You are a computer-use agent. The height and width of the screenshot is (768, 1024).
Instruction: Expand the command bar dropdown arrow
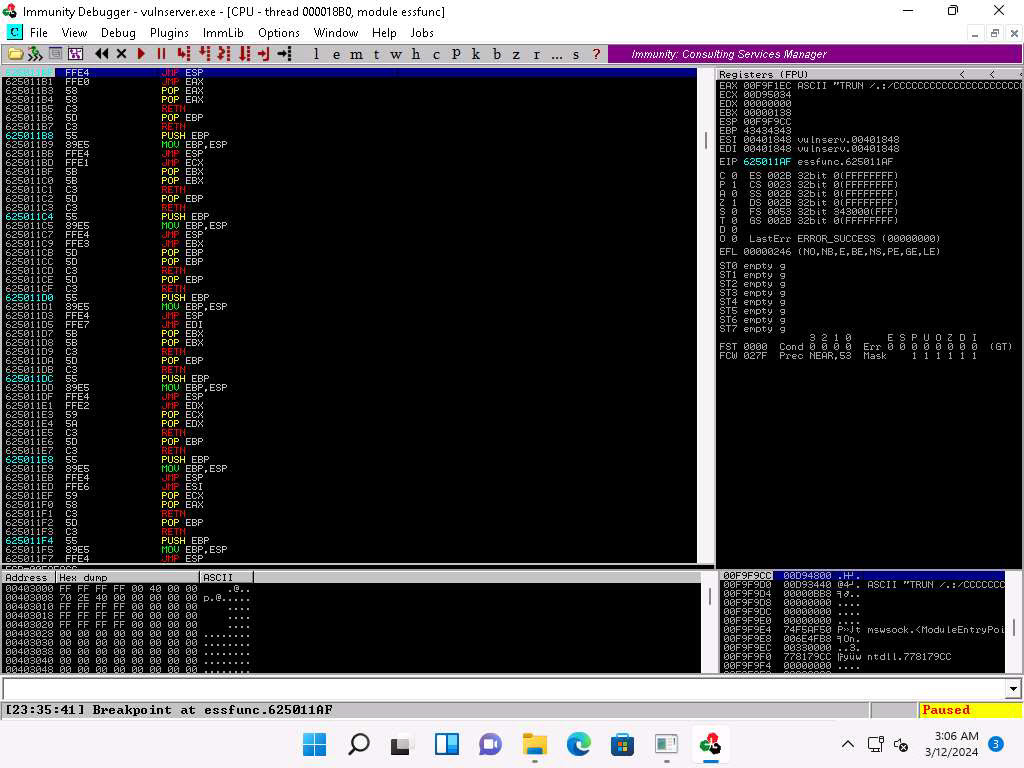[x=1014, y=689]
